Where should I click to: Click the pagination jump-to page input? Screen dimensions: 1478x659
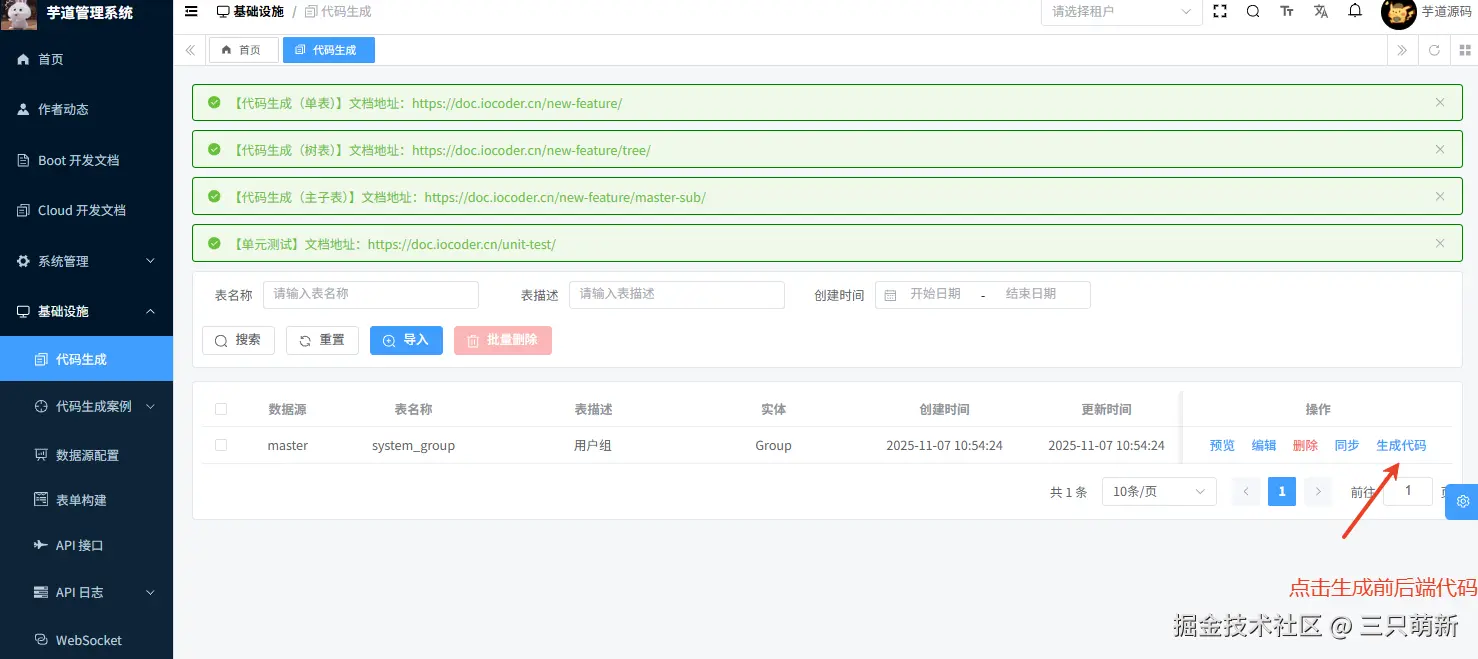pos(1408,491)
